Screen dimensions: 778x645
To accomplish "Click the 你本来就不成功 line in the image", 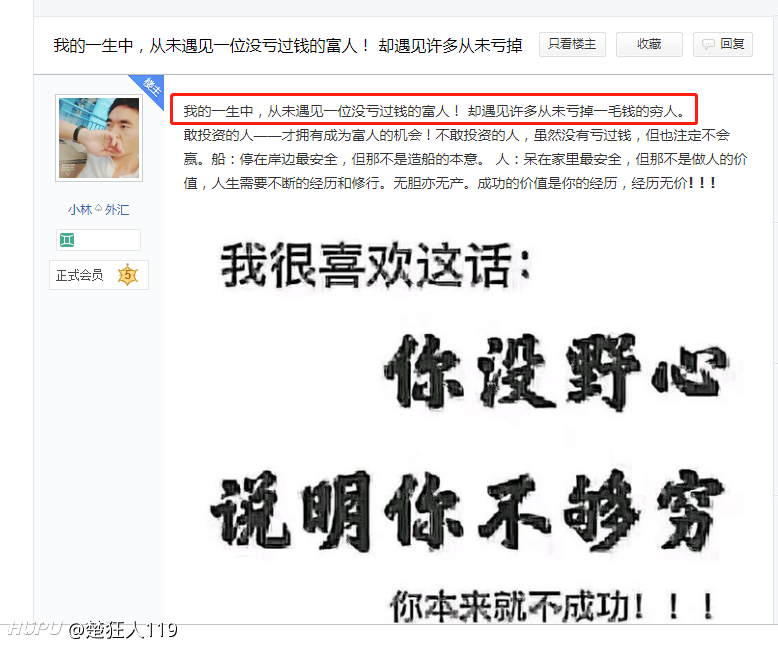I will tap(552, 606).
